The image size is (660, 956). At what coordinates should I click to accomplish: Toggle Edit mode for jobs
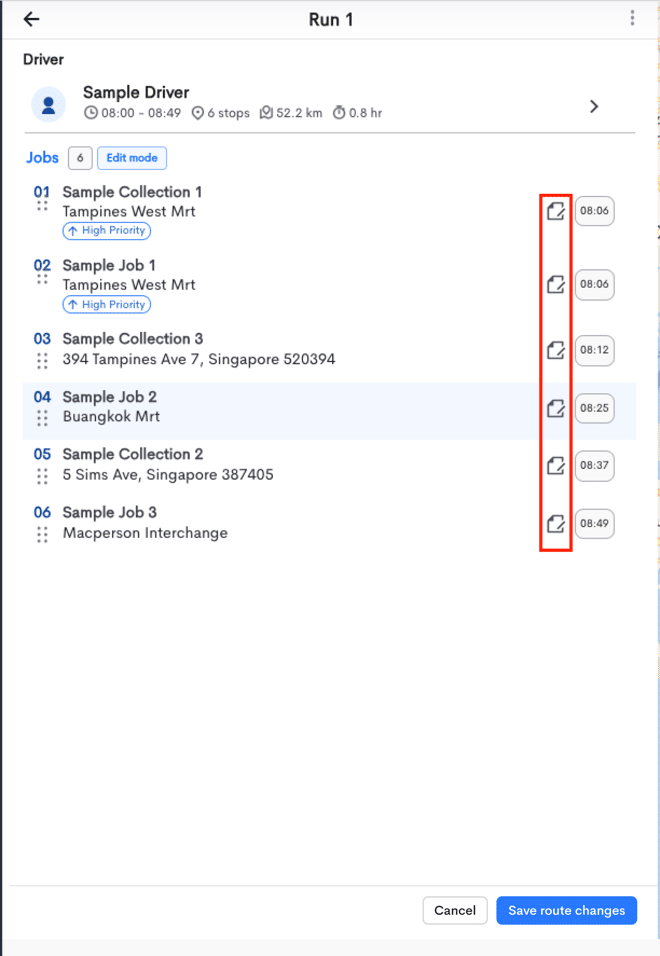(x=132, y=158)
